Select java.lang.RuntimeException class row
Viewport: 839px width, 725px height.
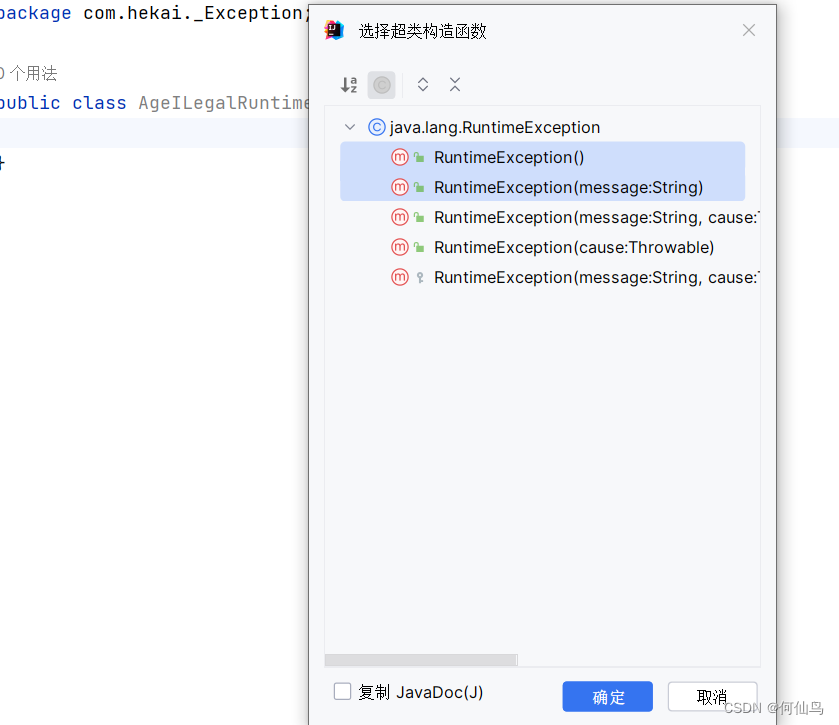click(542, 127)
